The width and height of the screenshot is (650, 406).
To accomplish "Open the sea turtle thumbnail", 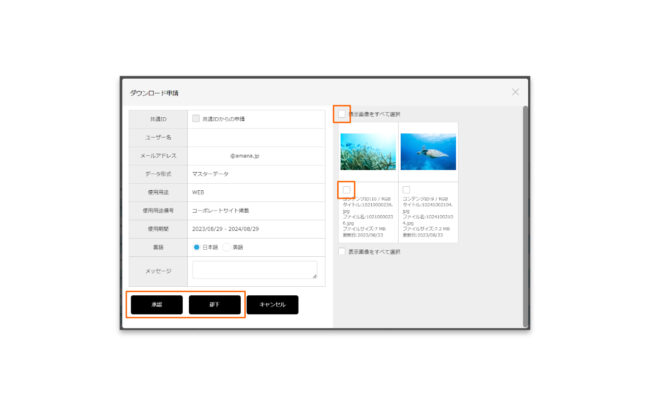I will tap(428, 151).
